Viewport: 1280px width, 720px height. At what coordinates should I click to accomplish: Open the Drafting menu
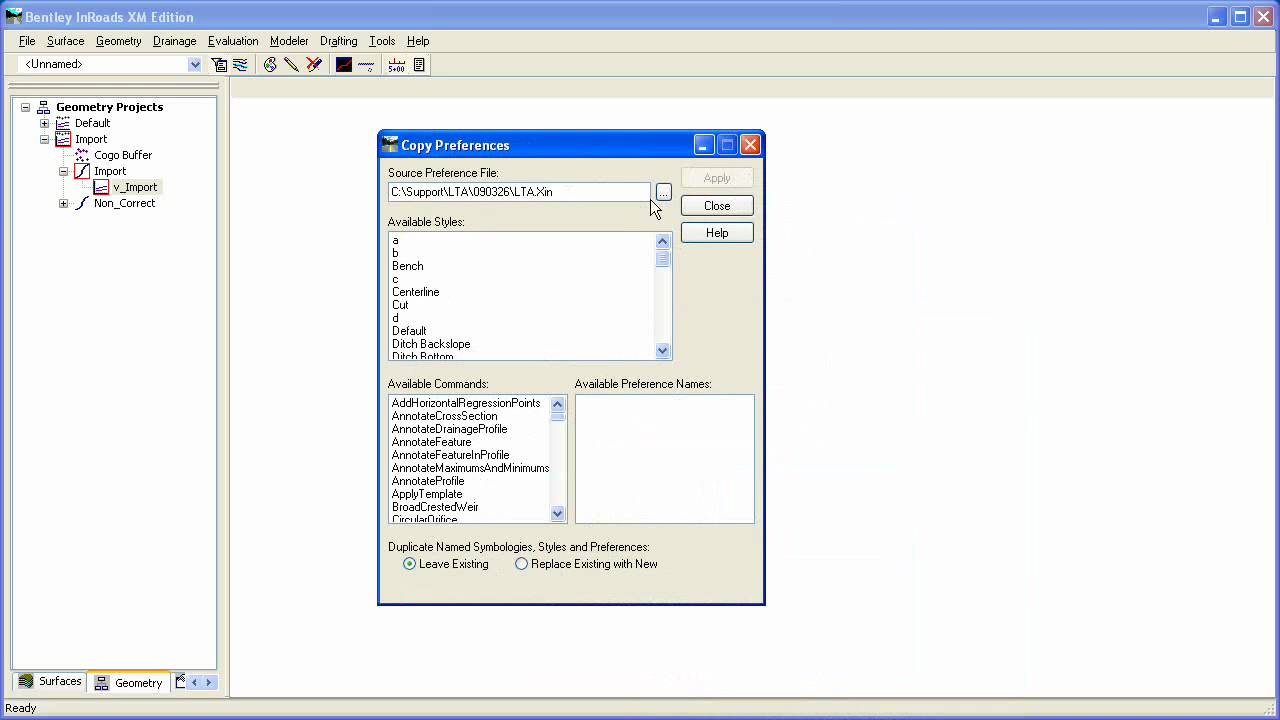click(x=339, y=41)
